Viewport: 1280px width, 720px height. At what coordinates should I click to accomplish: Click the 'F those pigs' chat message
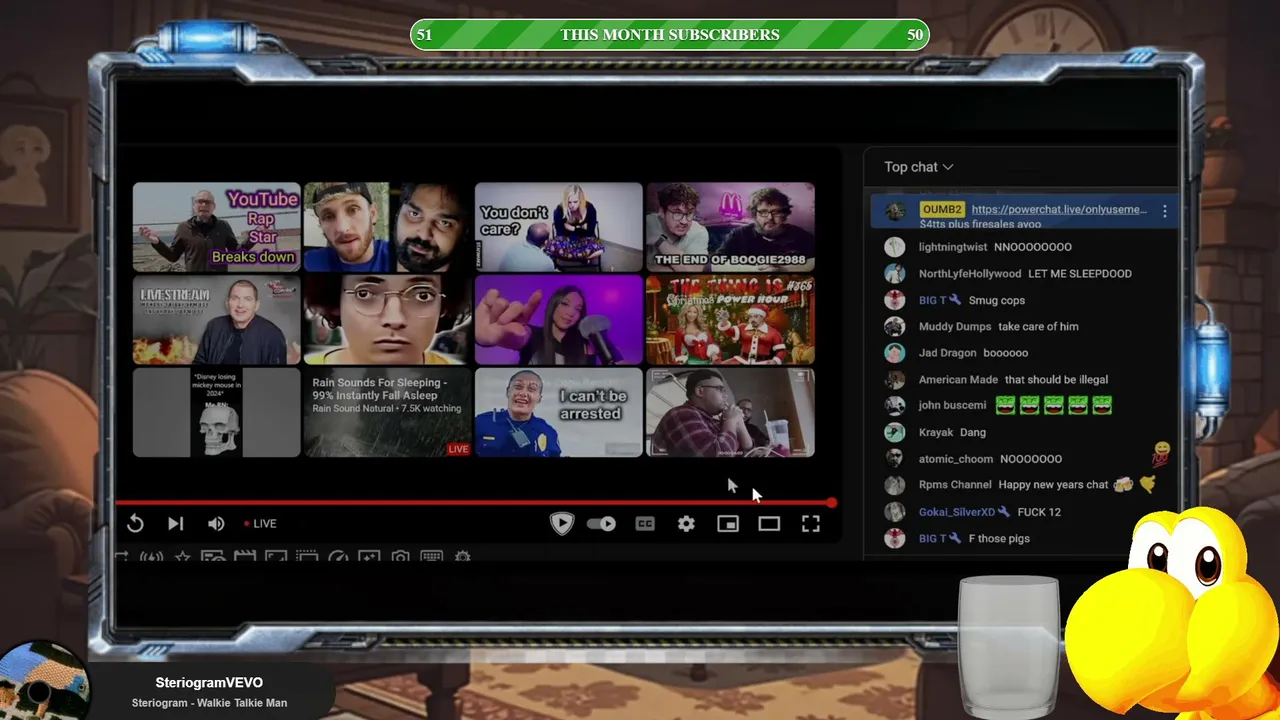(999, 539)
